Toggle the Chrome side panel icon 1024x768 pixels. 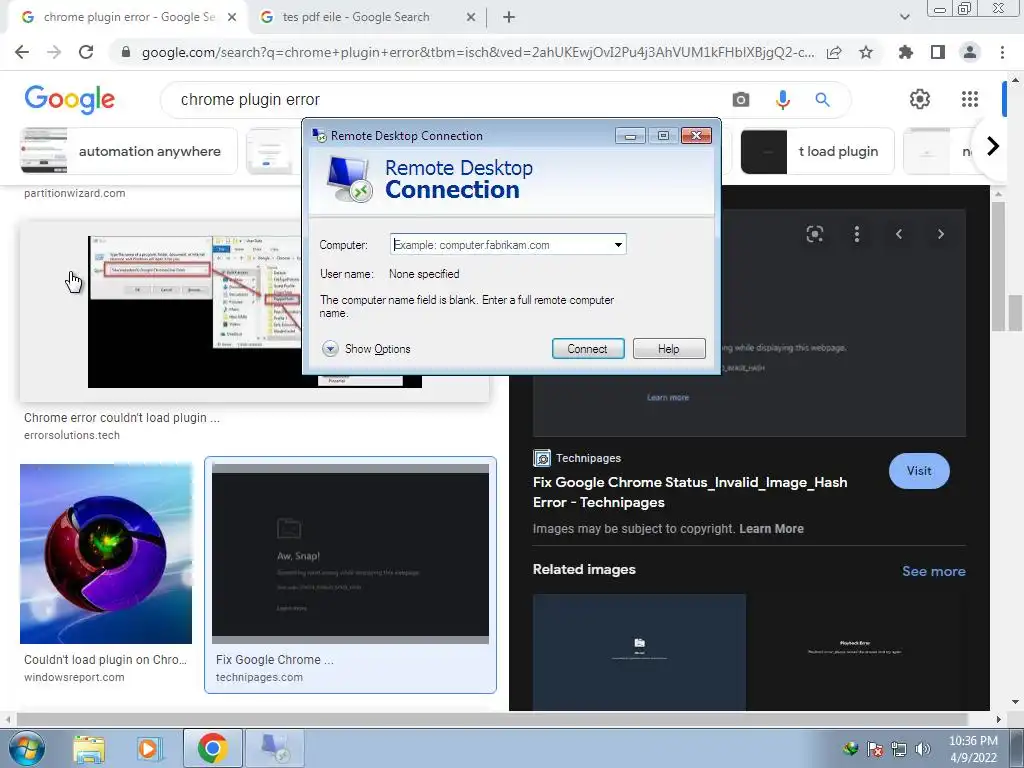pos(938,52)
